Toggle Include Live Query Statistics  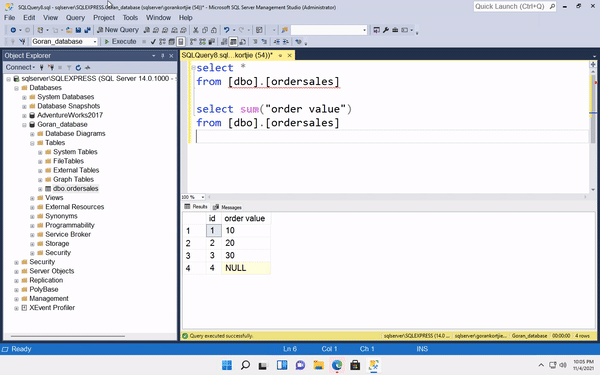[x=202, y=41]
